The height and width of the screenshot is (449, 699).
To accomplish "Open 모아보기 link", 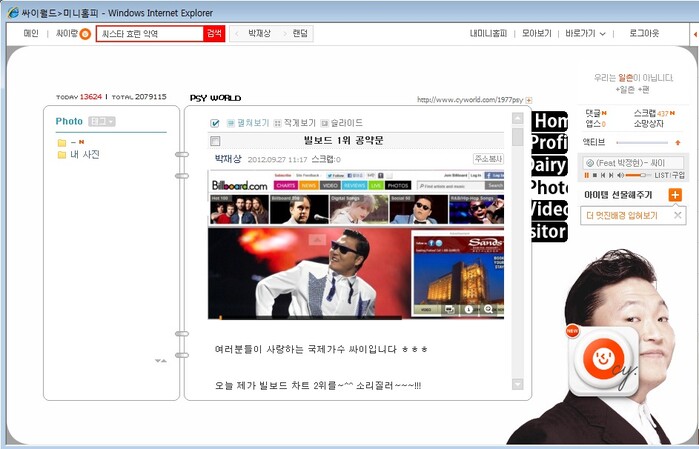I will 537,34.
